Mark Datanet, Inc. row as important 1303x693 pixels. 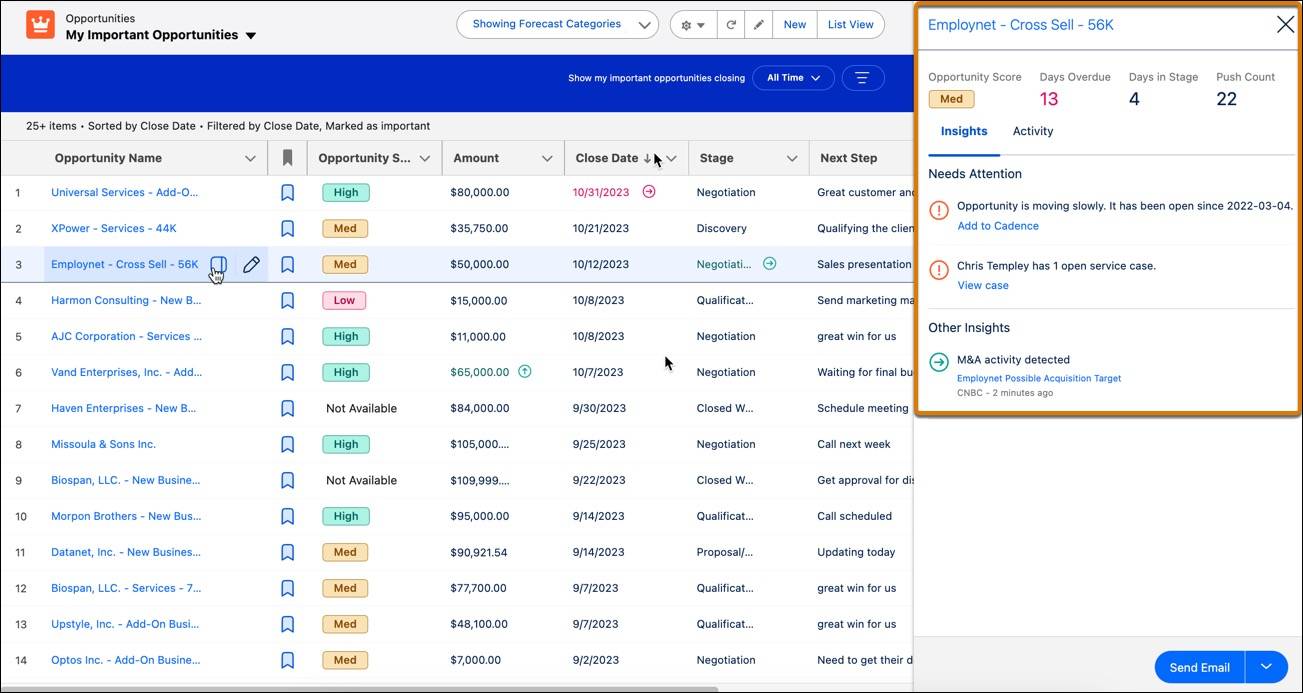[287, 552]
